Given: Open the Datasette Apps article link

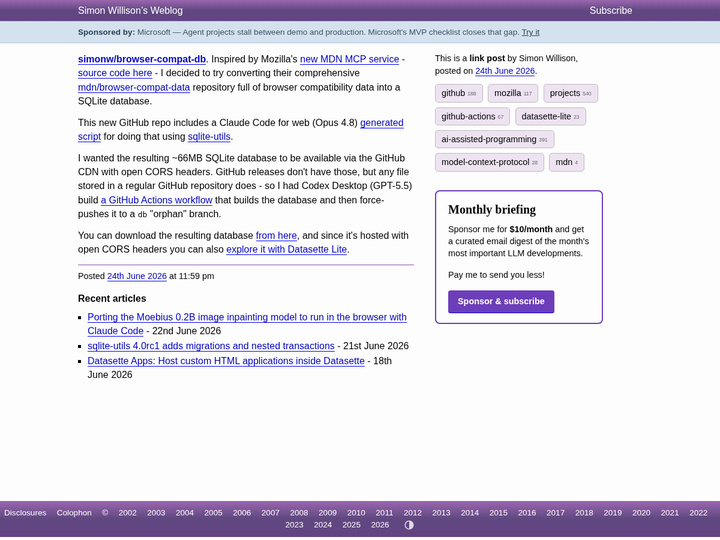Looking at the screenshot, I should pos(226,360).
